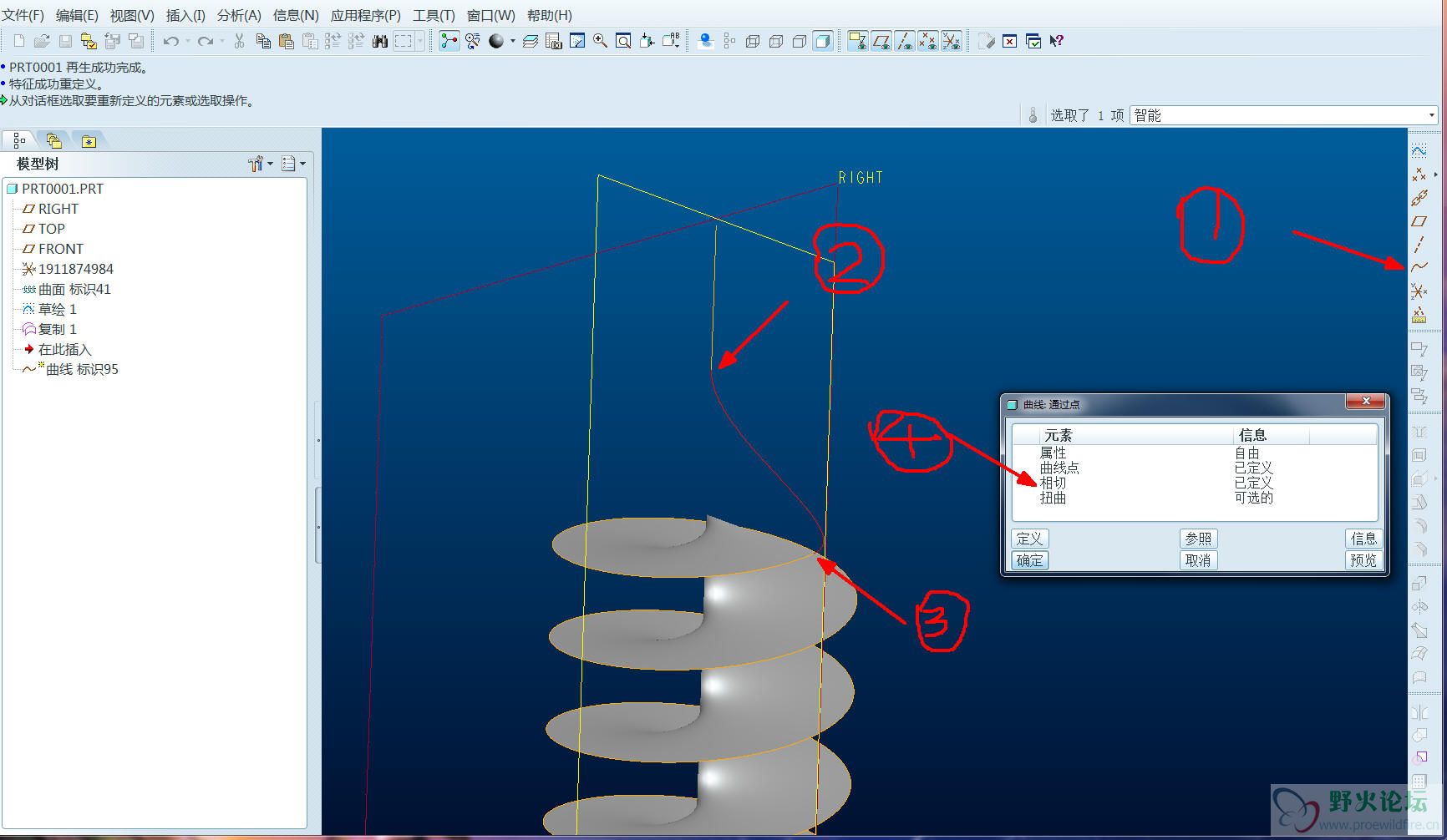
Task: Select 草绘 1 in model tree
Action: click(57, 309)
